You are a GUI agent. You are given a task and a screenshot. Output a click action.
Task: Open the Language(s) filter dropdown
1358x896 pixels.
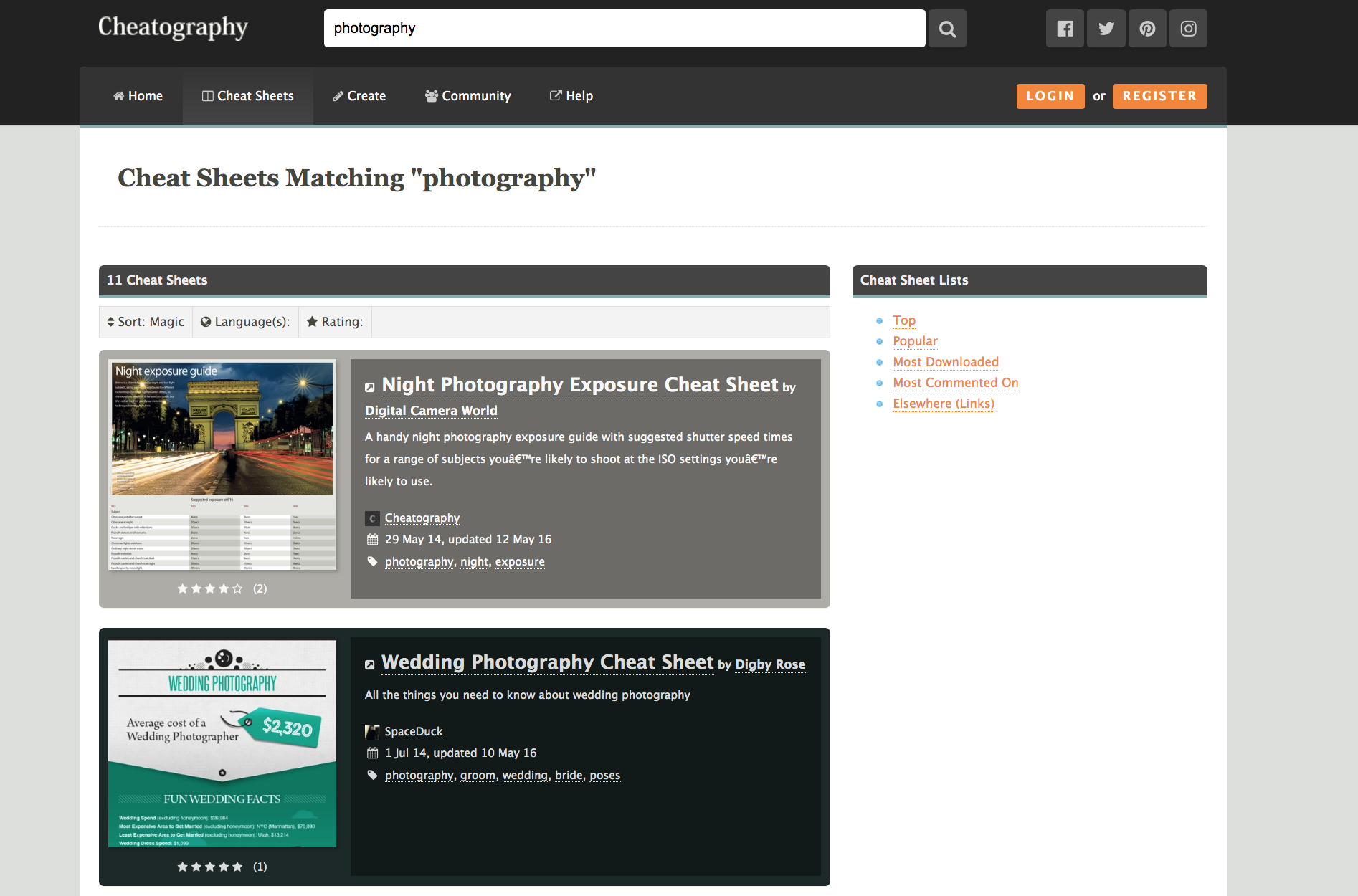245,322
